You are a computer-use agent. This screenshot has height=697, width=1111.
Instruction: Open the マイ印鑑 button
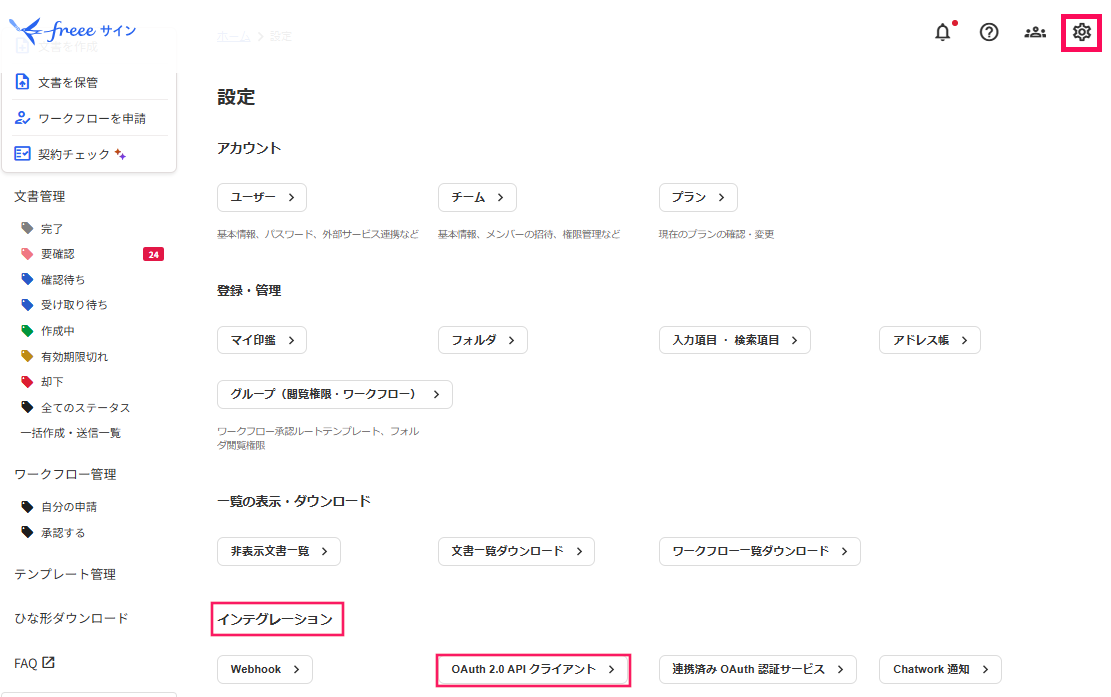(262, 340)
